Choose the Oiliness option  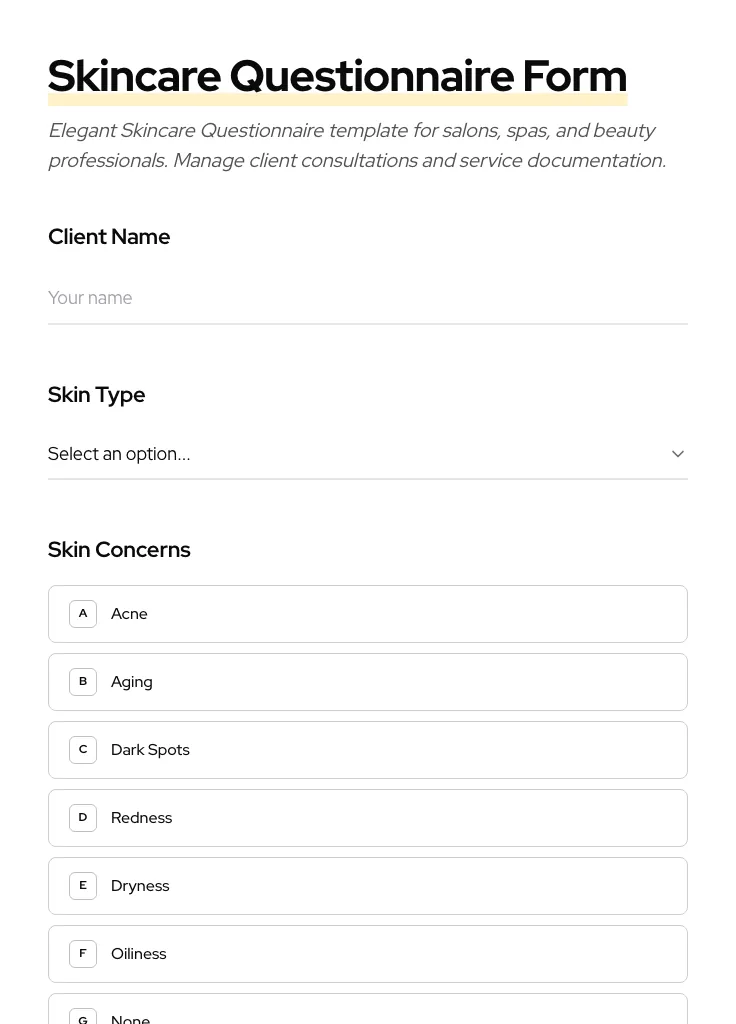(x=368, y=954)
